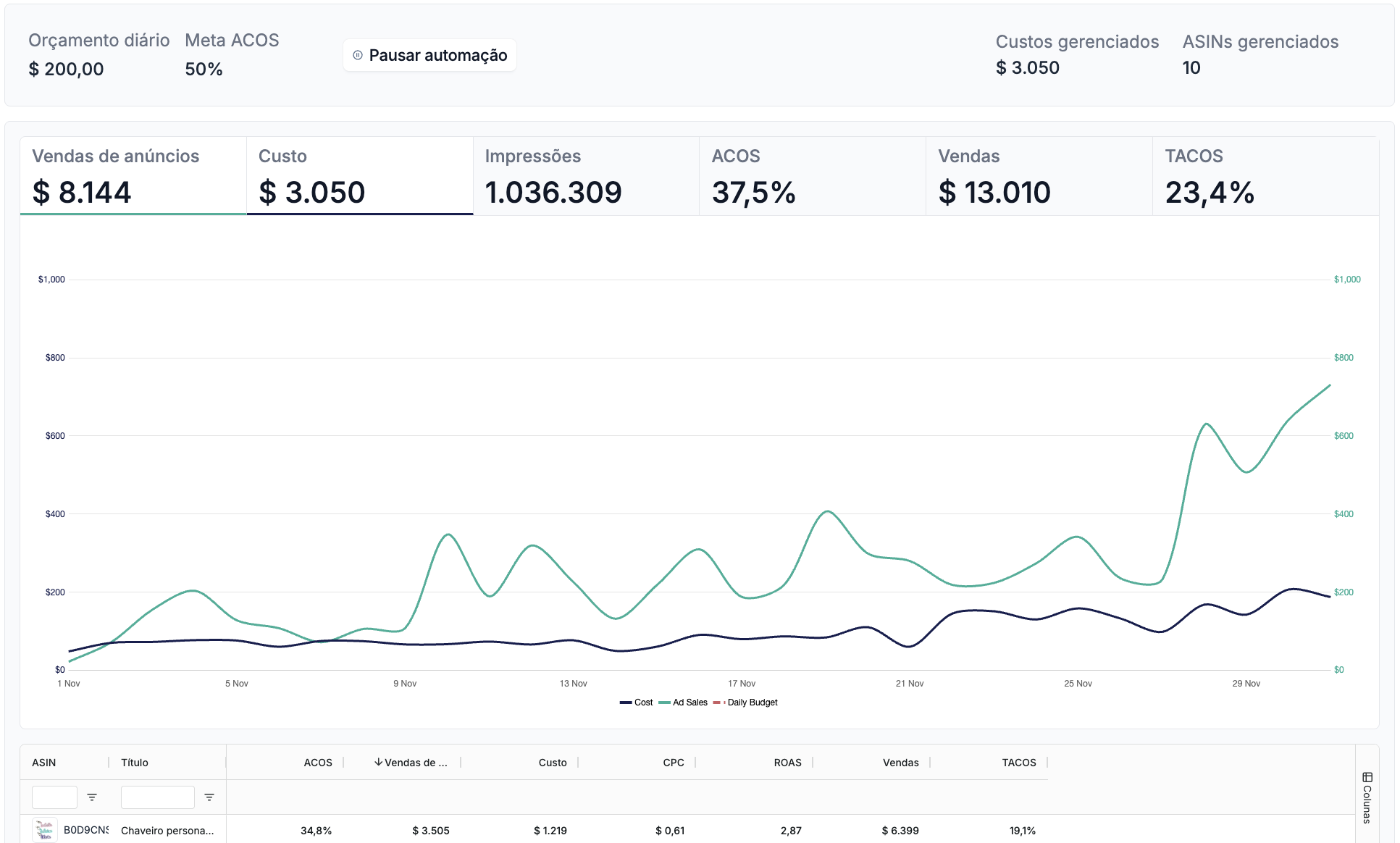Click the Custos gerenciados value

tap(1028, 67)
